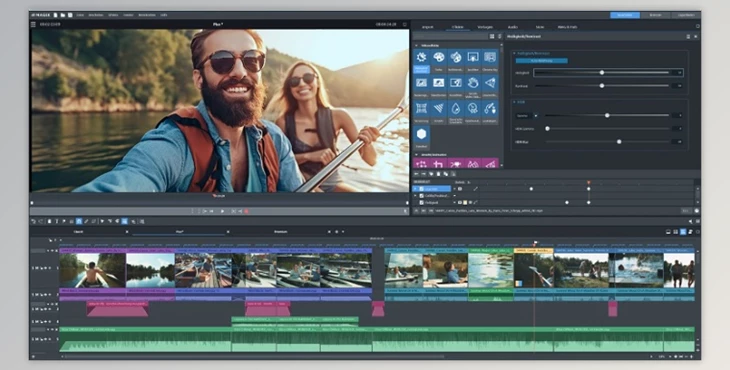This screenshot has width=730, height=370.
Task: Expand the first keyframe row tree arrow
Action: click(416, 189)
